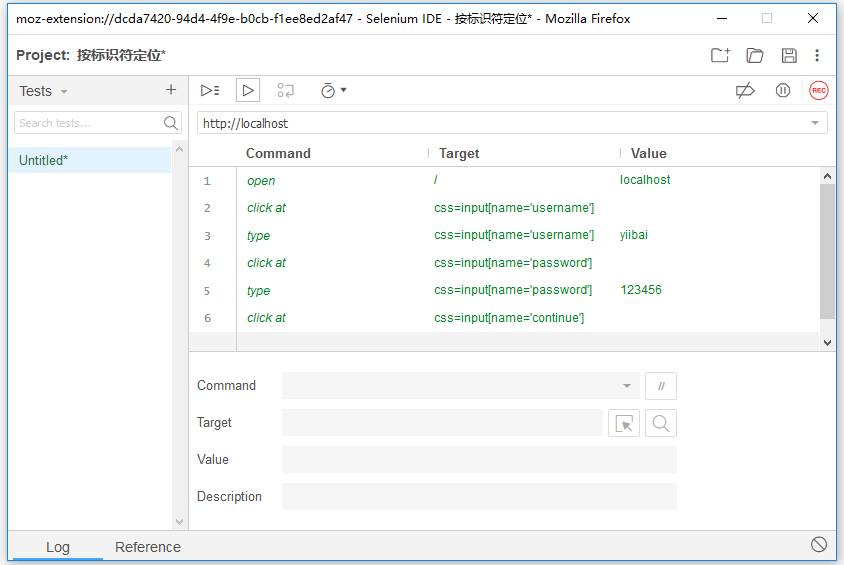Viewport: 844px width, 565px height.
Task: Add a new test with plus icon
Action: [x=171, y=90]
